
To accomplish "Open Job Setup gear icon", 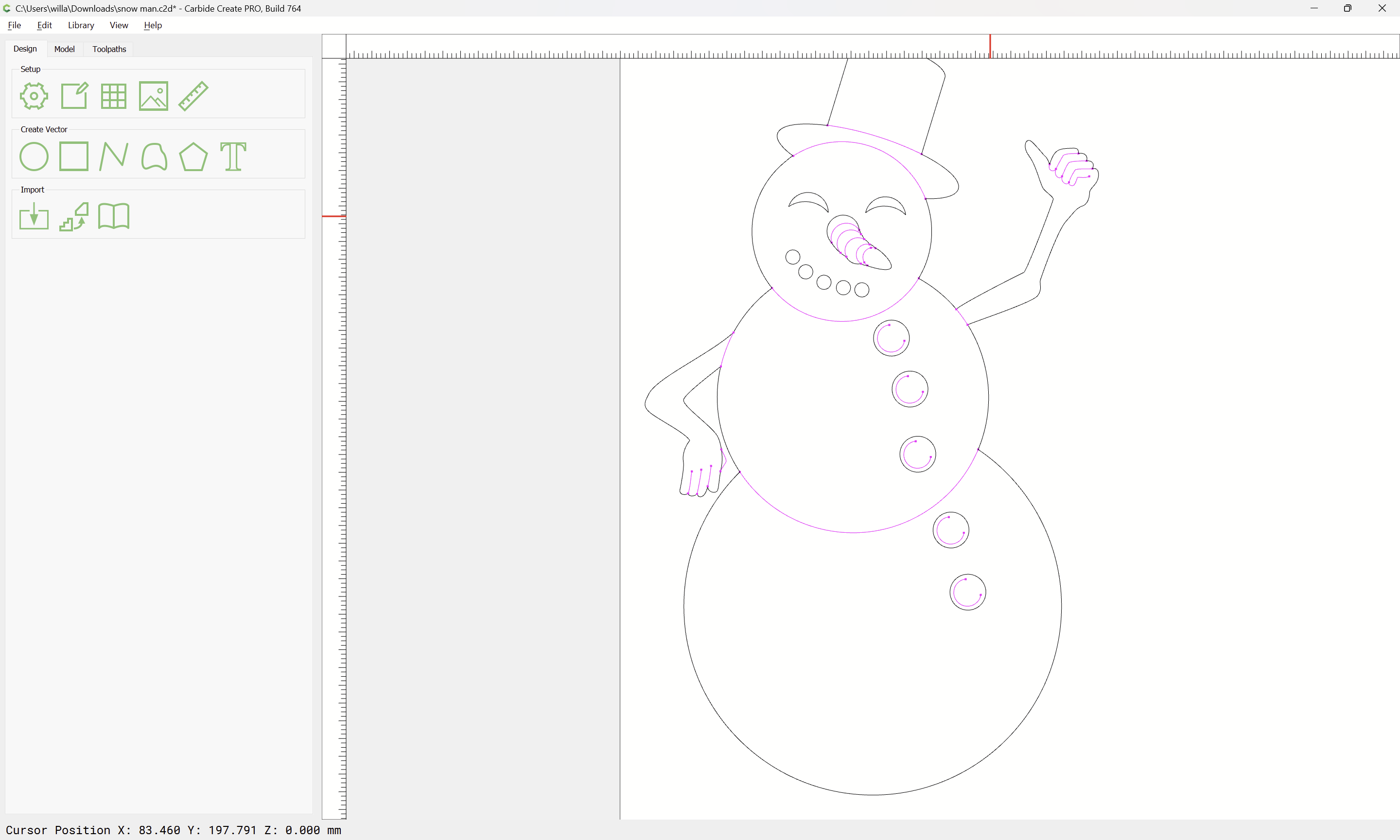I will [x=34, y=96].
